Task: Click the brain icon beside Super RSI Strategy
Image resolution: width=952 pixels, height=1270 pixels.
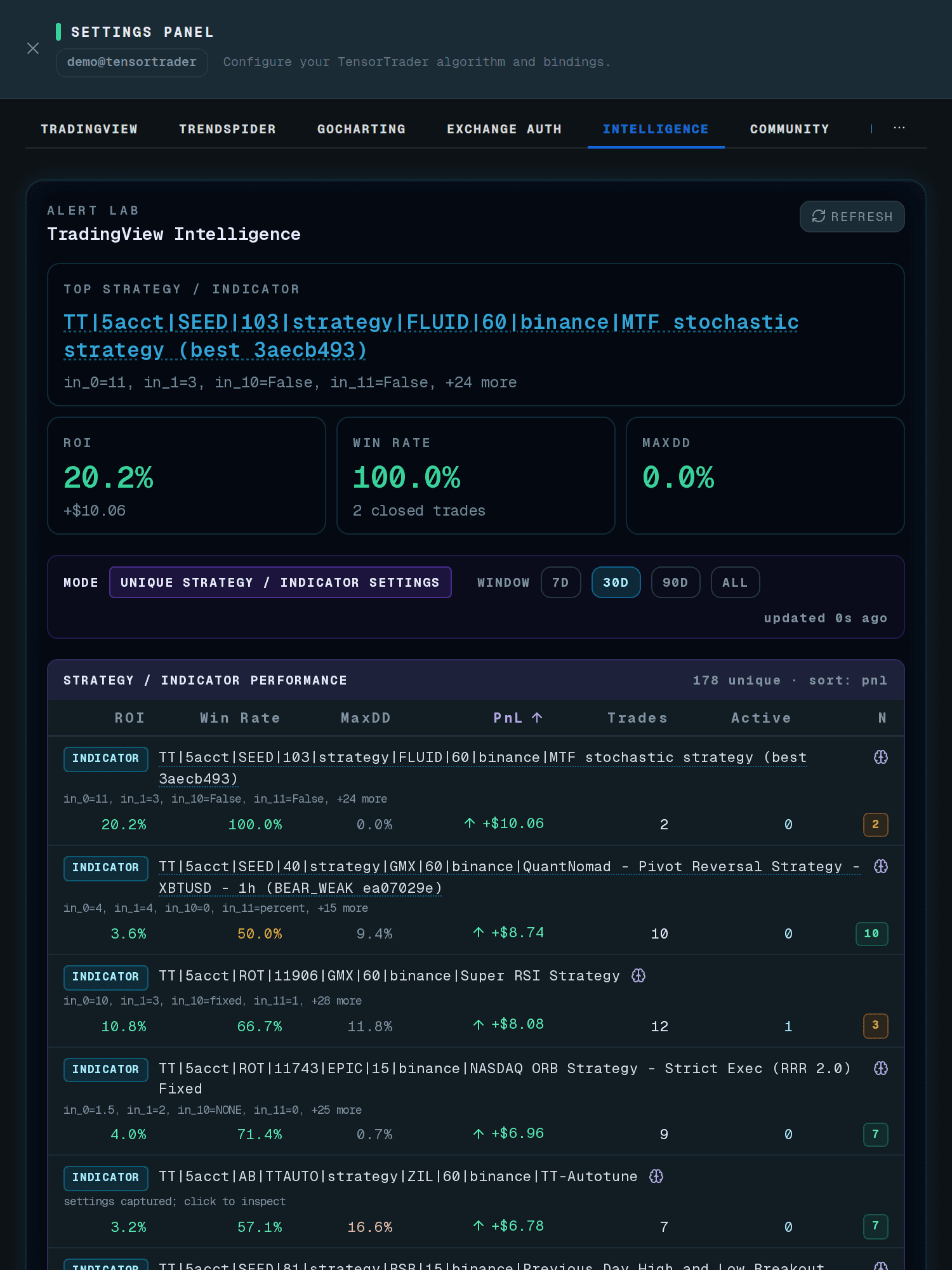Action: click(x=638, y=975)
